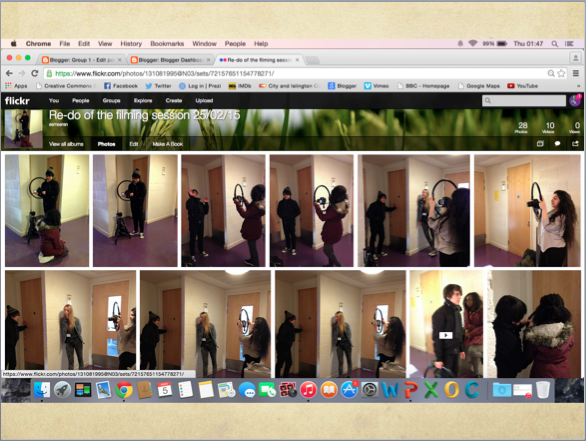Screen dimensions: 586x441
Task: Switch to the Blogger Dashboard tab
Action: click(170, 60)
